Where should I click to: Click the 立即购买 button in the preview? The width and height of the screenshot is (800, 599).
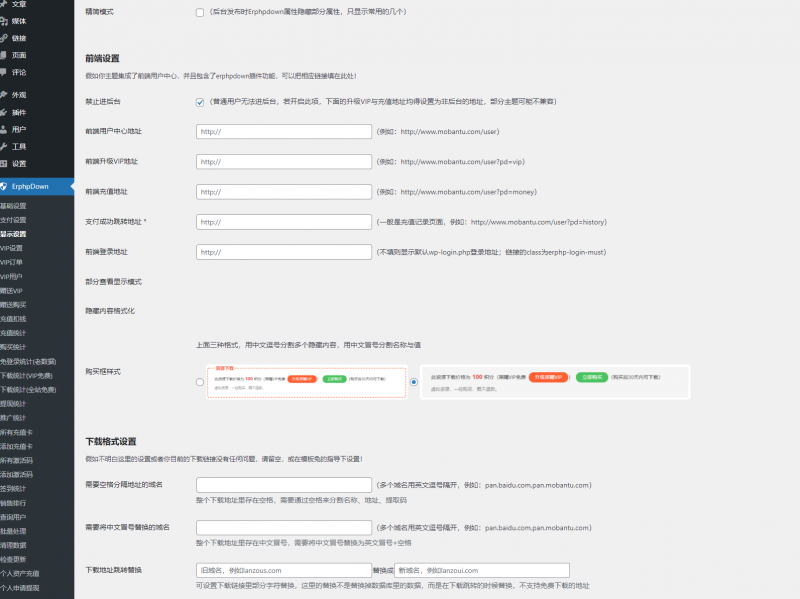point(590,378)
